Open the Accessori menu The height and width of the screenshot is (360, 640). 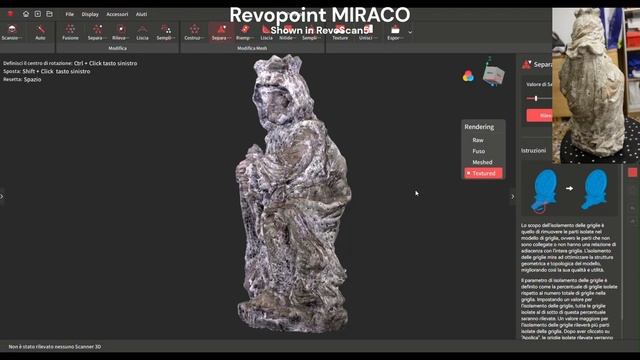point(117,14)
